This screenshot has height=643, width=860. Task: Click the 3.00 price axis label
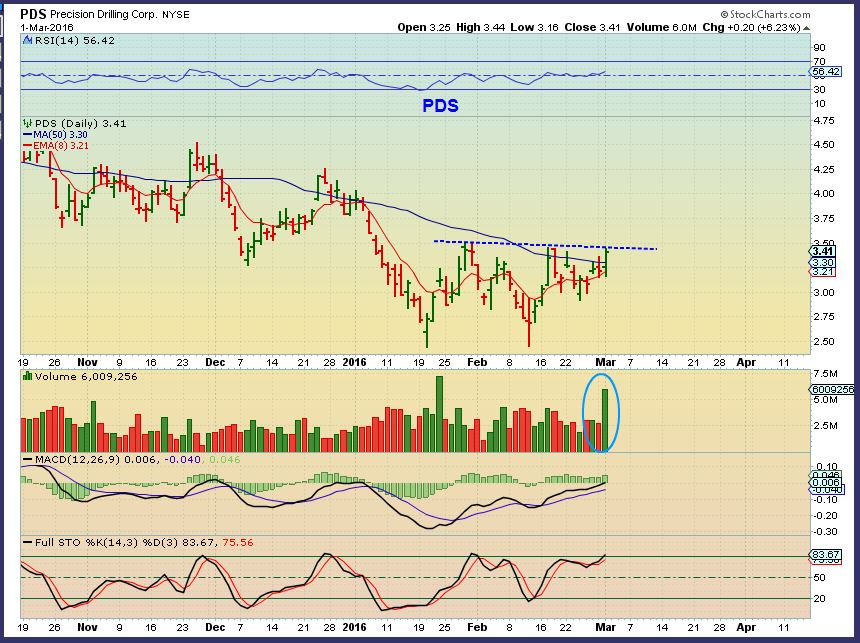pyautogui.click(x=824, y=292)
